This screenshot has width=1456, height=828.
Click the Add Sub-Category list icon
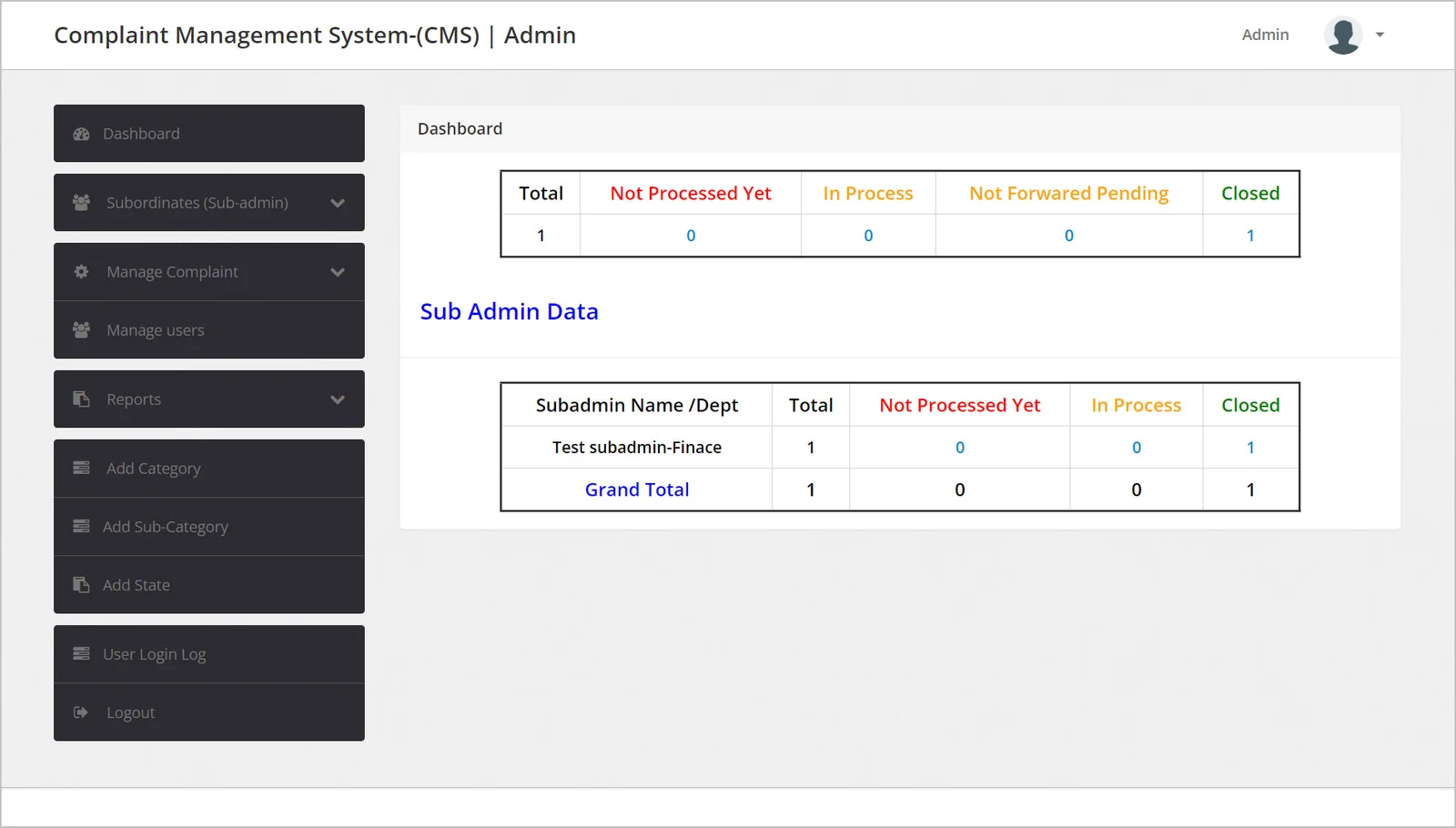81,527
